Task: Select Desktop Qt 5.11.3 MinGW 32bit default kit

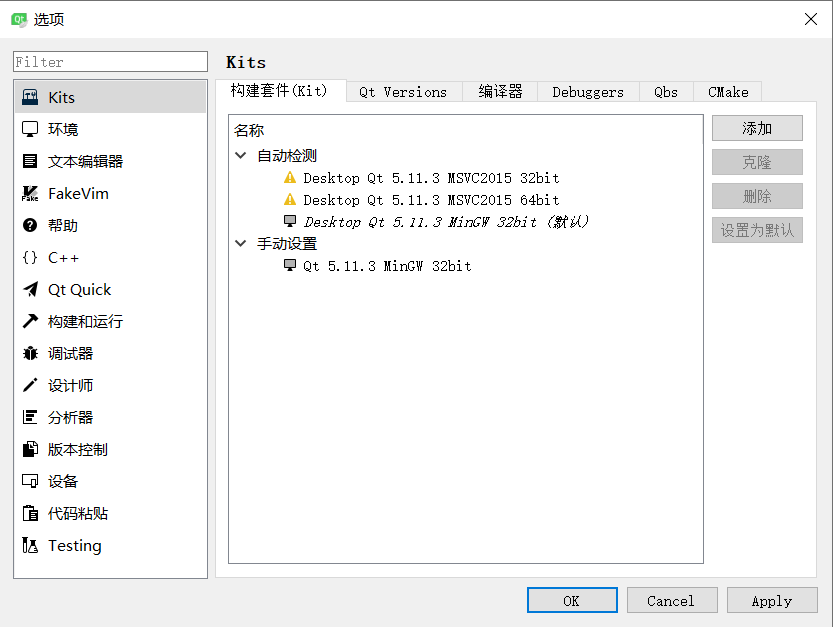Action: coord(420,222)
